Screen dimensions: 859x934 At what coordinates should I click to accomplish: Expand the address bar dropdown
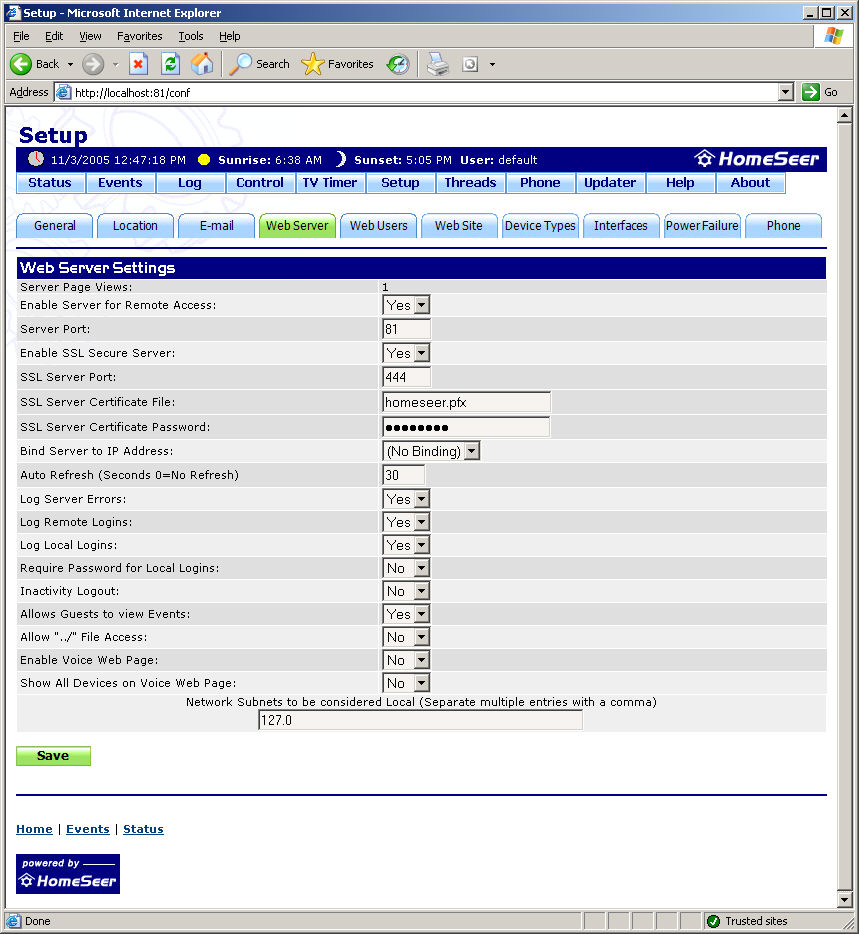[x=786, y=92]
